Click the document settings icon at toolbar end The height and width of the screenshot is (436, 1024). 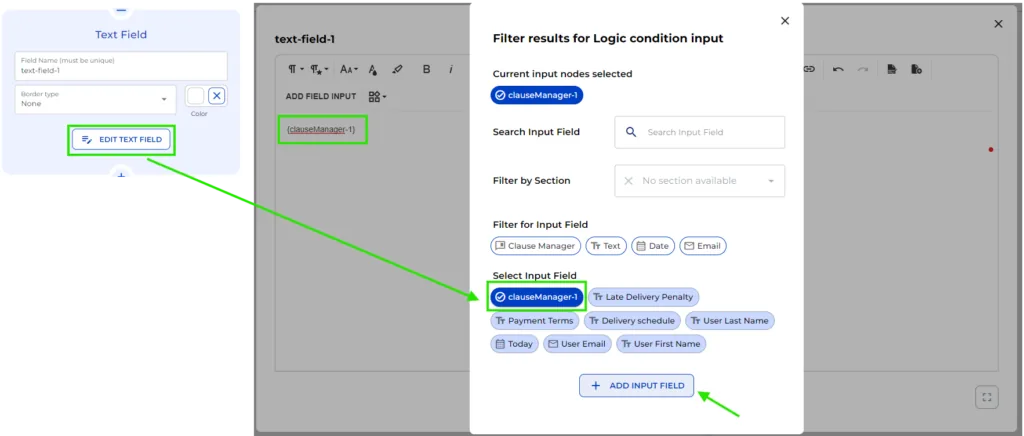(916, 69)
